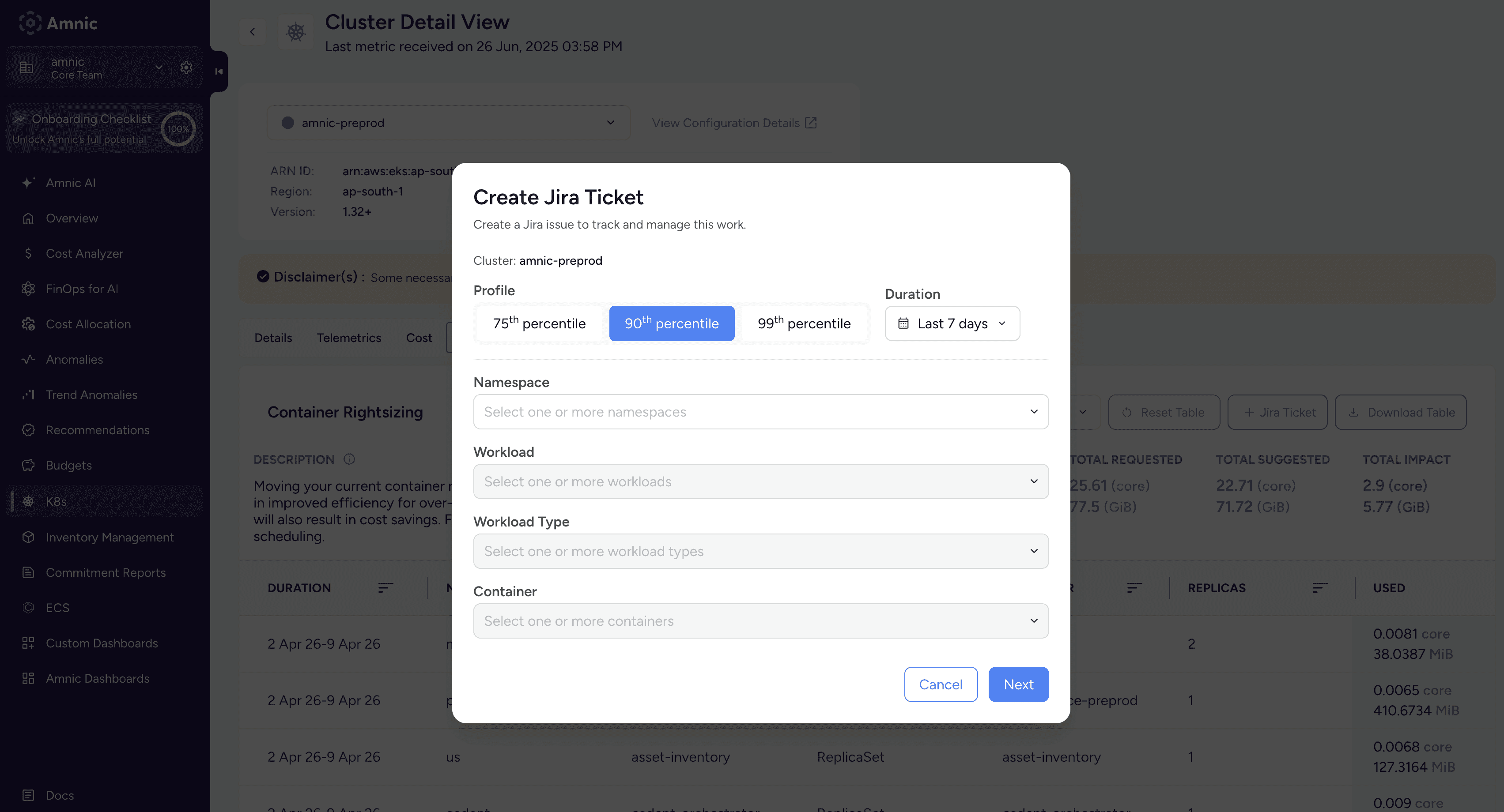Click the Workload Type select field

(x=760, y=551)
